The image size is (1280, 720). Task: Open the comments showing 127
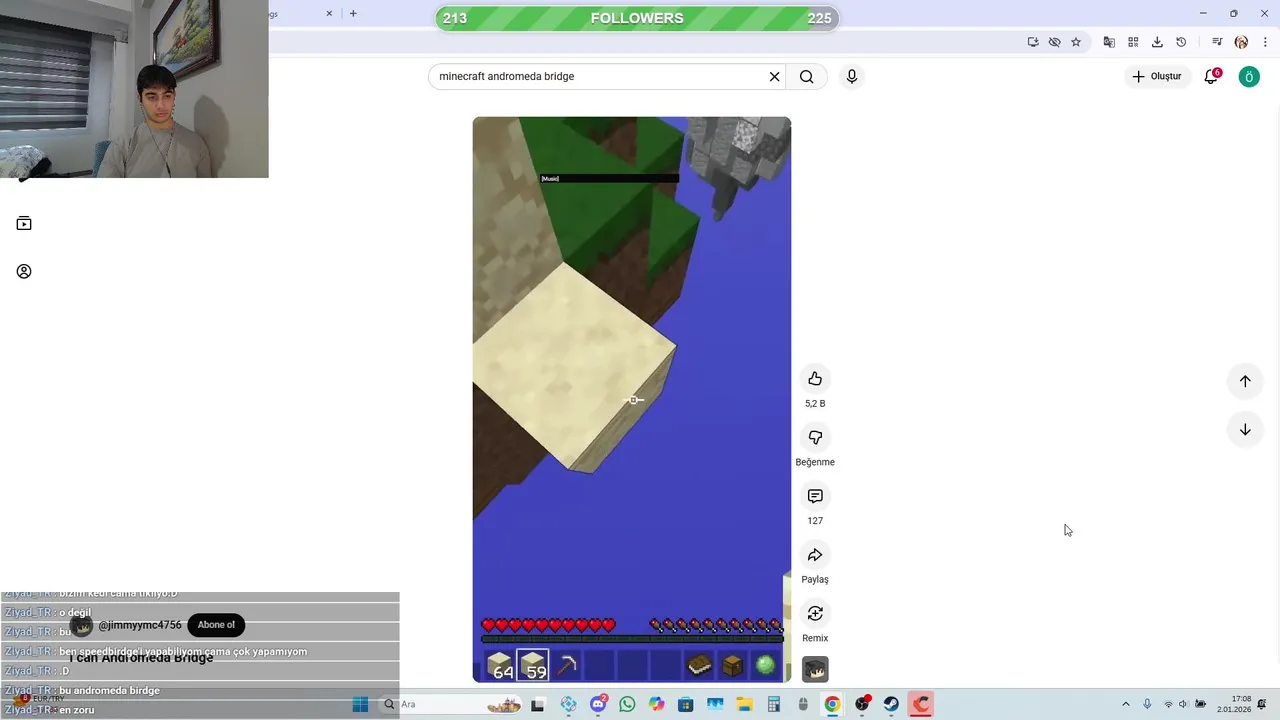pos(815,496)
